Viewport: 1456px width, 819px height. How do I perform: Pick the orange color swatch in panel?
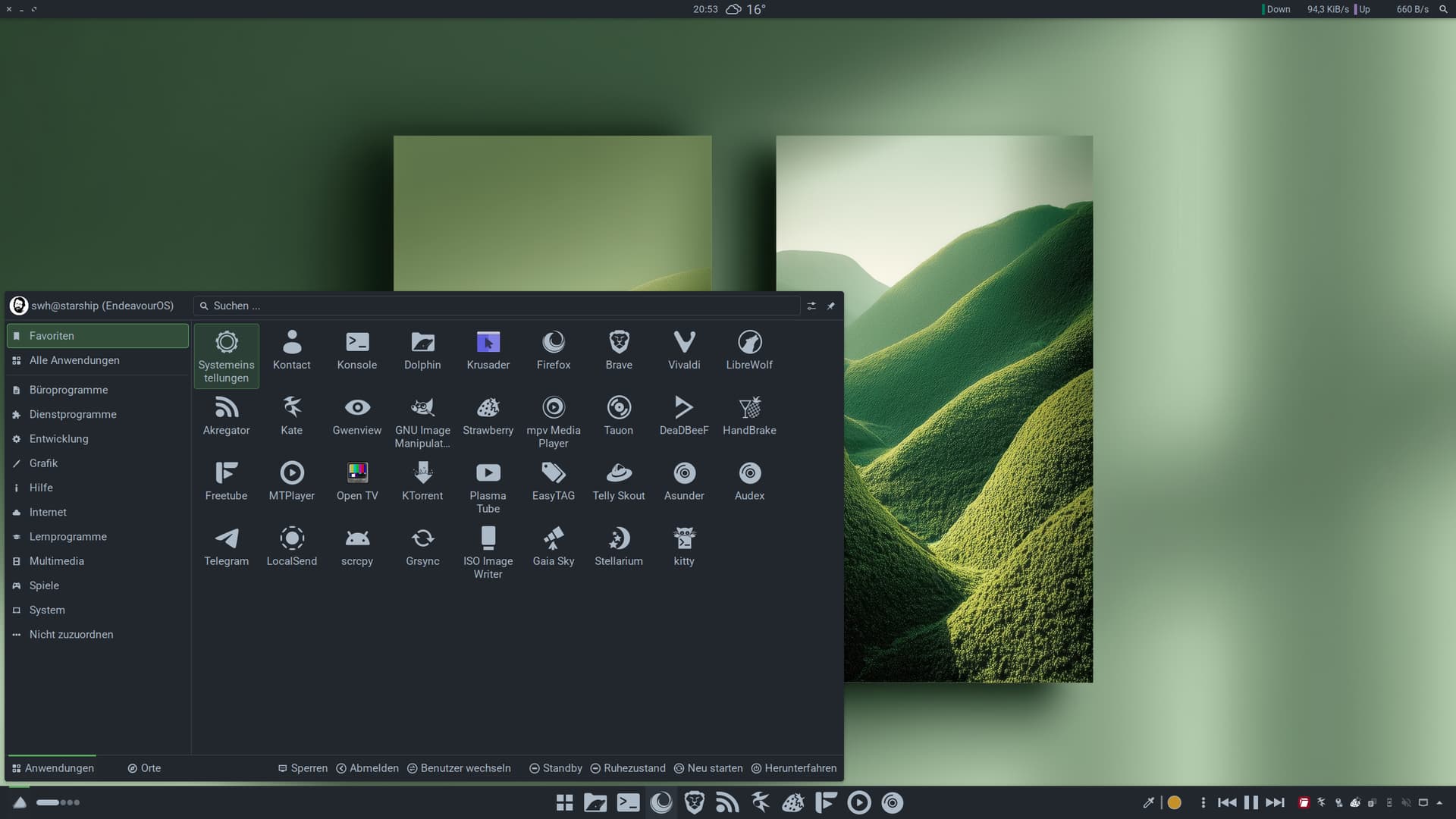(x=1174, y=802)
